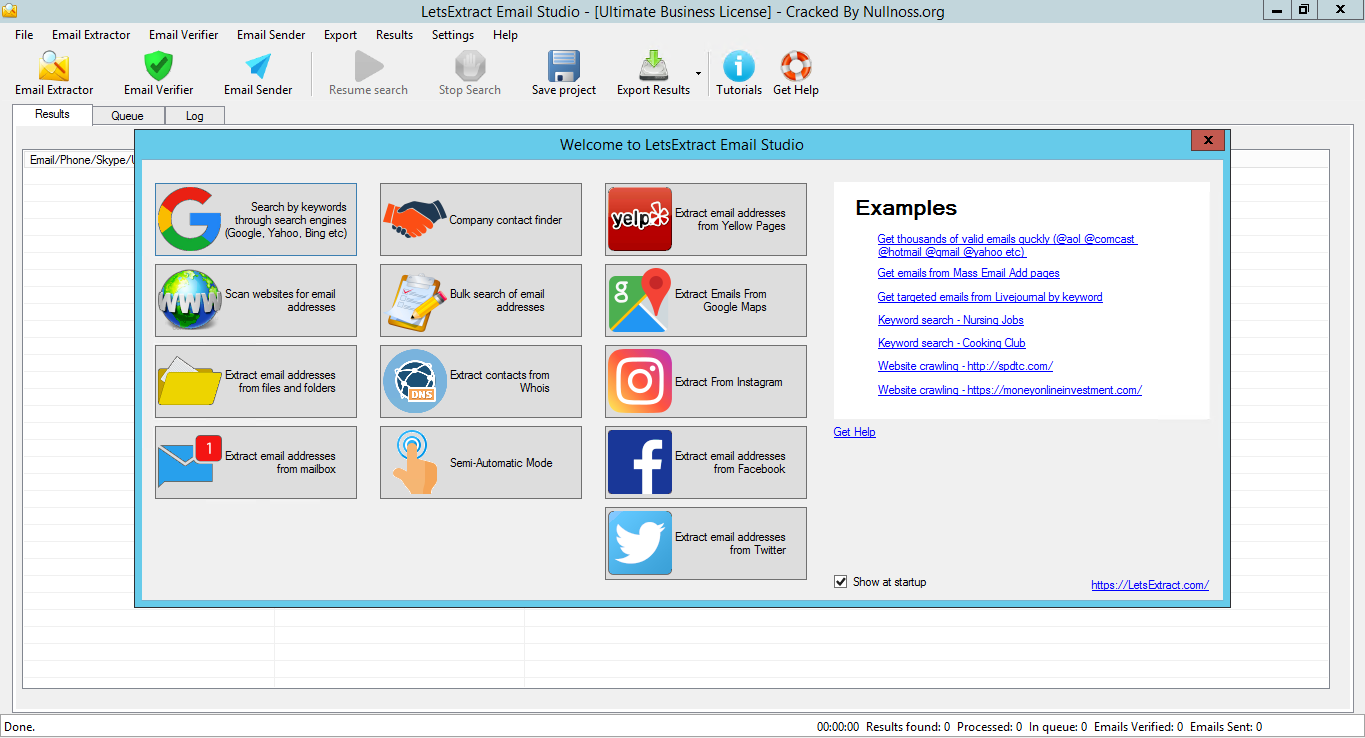Viewport: 1365px width, 738px height.
Task: Choose Extract From Instagram
Action: [x=706, y=382]
